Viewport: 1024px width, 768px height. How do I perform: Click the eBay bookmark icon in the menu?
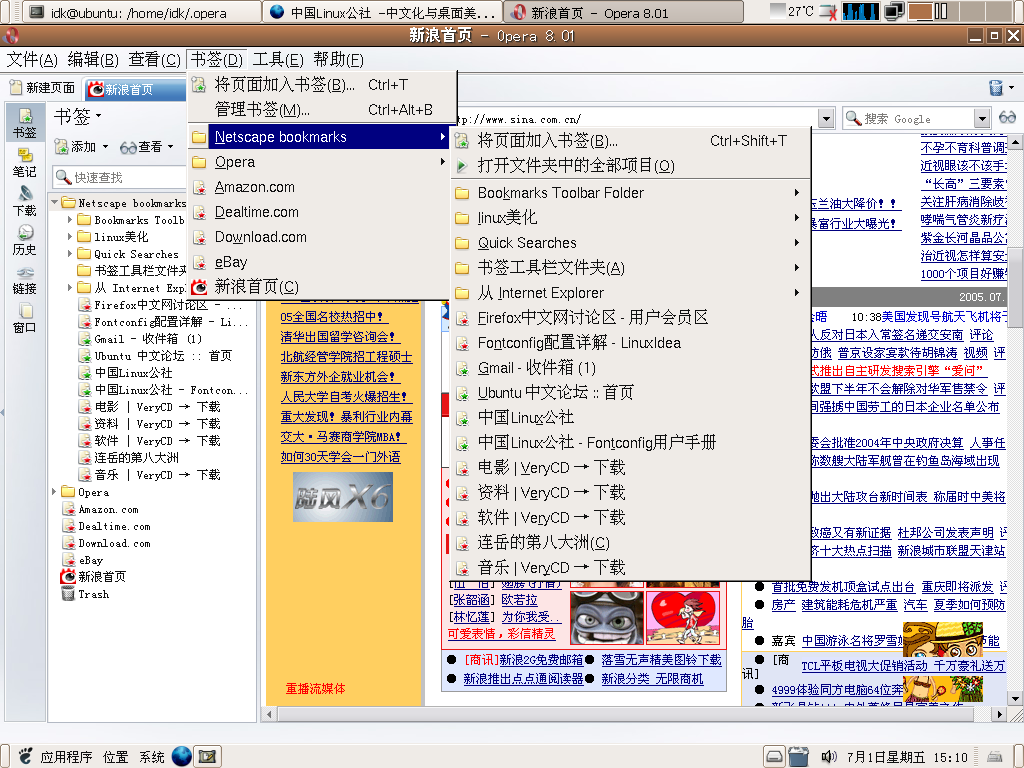point(199,263)
